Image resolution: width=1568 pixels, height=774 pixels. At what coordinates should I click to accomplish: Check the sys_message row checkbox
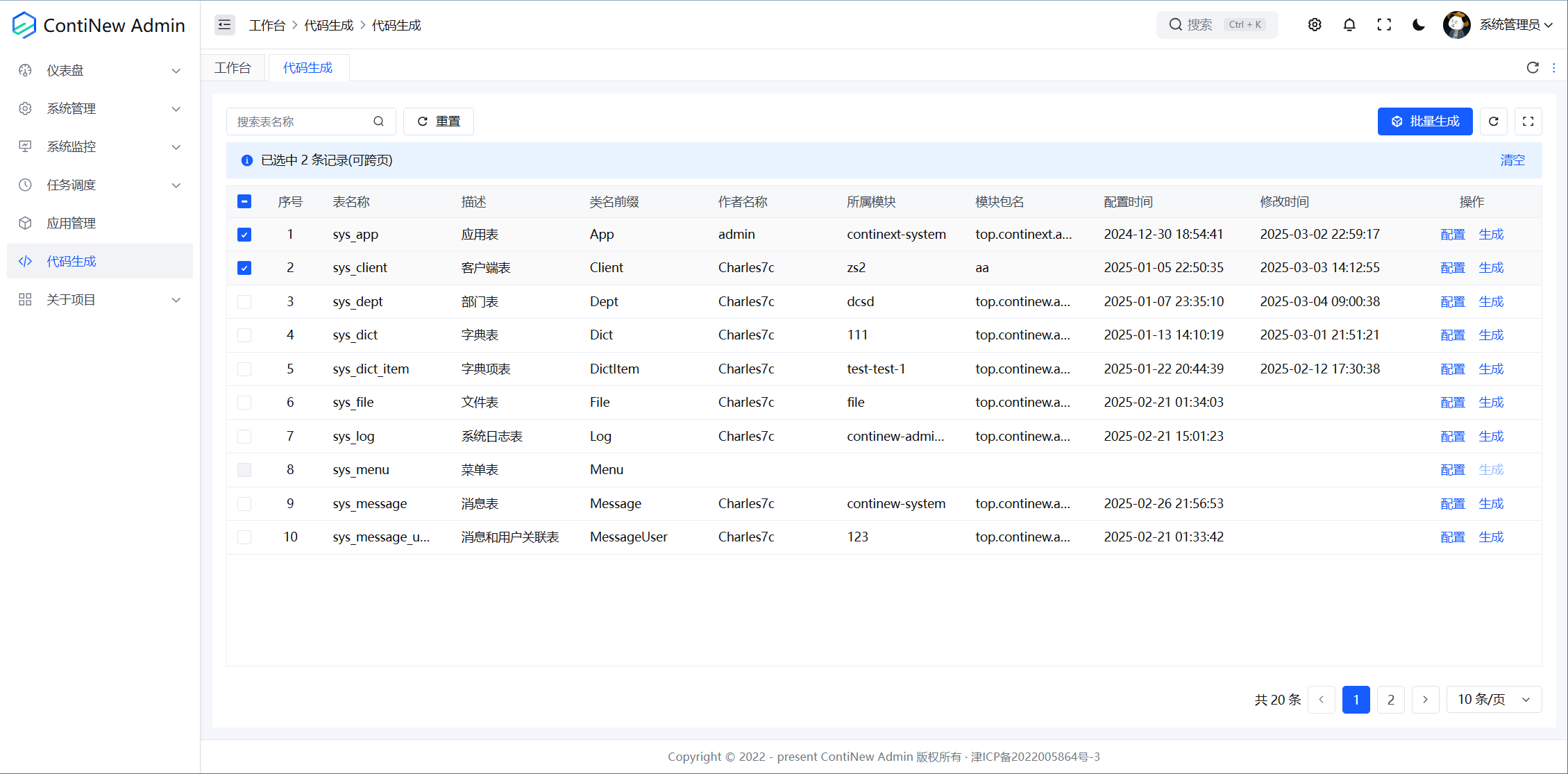(x=244, y=504)
